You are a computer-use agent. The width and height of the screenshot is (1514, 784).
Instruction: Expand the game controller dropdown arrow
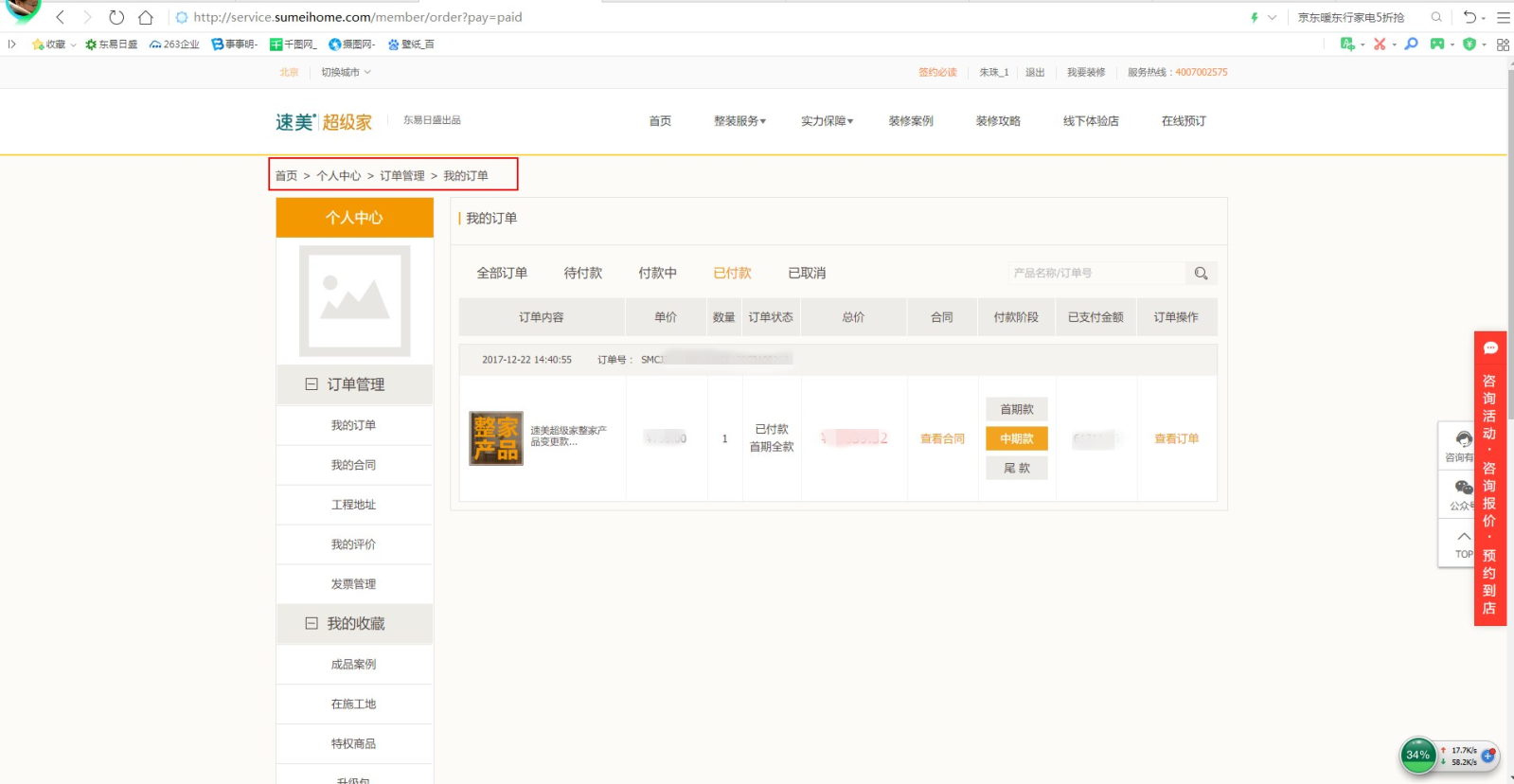point(1452,45)
